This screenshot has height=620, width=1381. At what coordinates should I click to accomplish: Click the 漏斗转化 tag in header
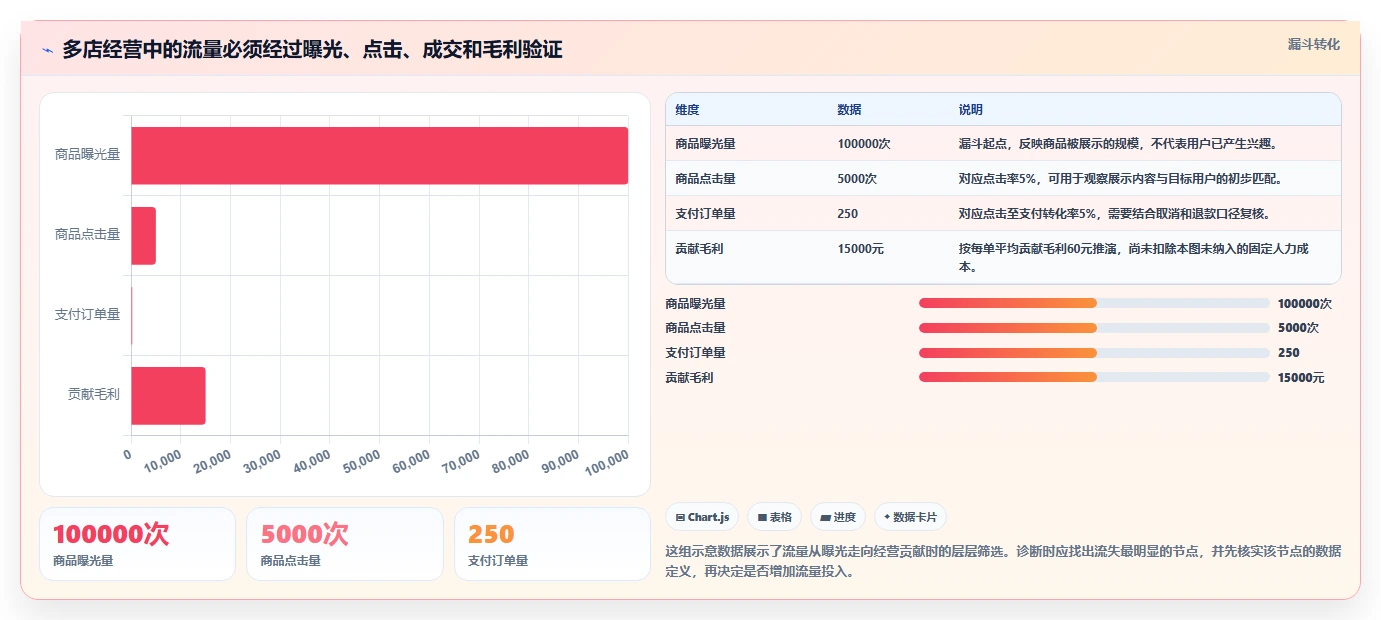pos(1313,44)
